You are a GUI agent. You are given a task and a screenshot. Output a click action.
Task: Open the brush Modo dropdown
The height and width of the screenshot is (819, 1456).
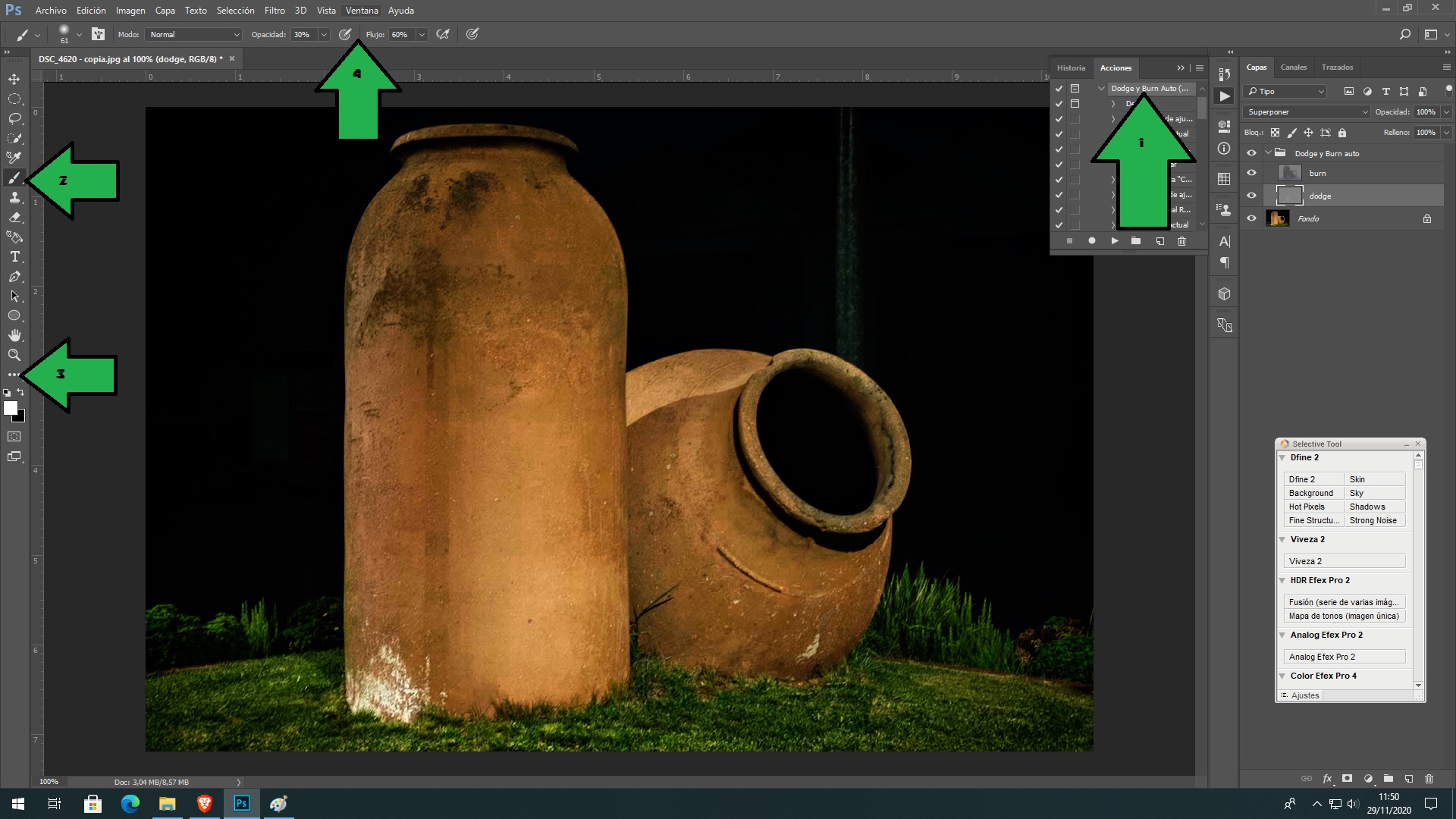(x=193, y=35)
